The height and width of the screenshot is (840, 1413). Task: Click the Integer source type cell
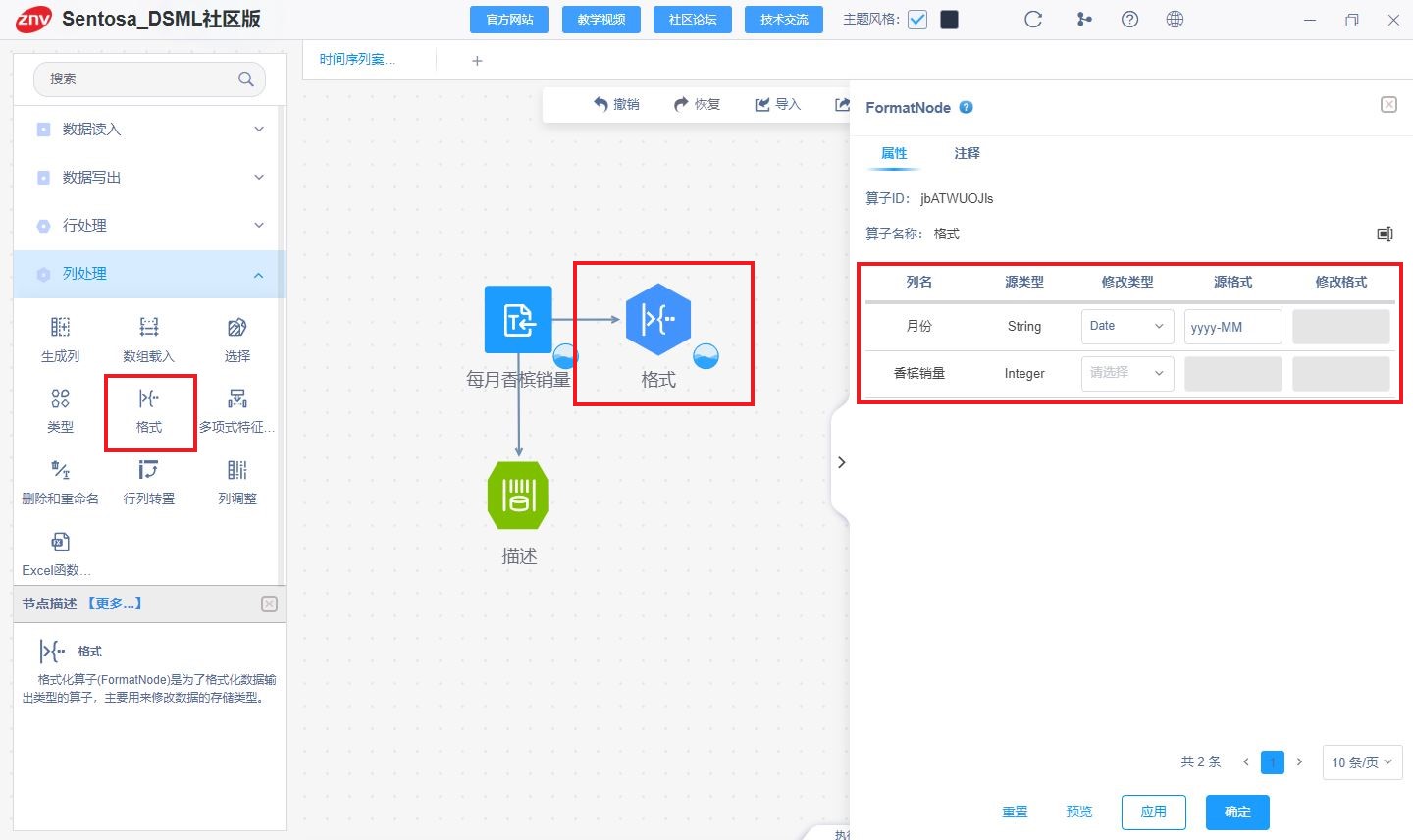click(x=1024, y=374)
